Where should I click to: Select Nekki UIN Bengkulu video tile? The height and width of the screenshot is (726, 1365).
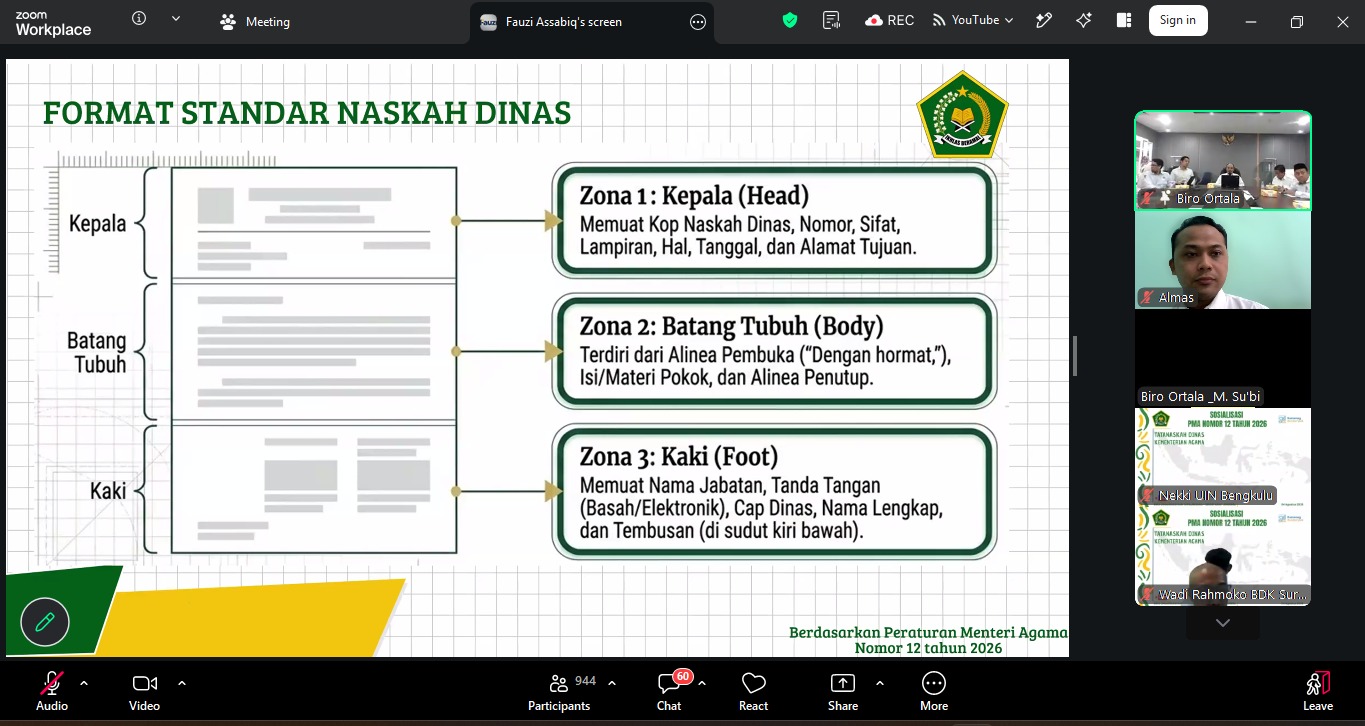(x=1223, y=457)
